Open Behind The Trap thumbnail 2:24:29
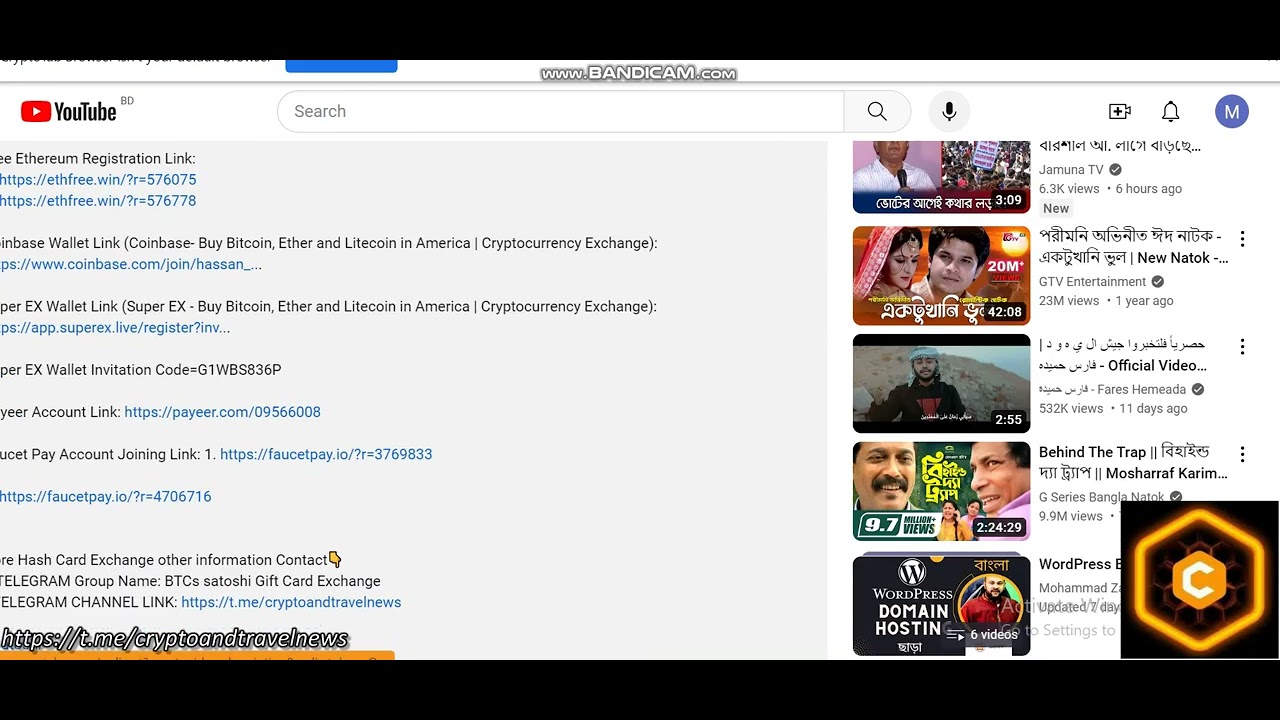Screen dimensions: 1280x720 point(941,492)
